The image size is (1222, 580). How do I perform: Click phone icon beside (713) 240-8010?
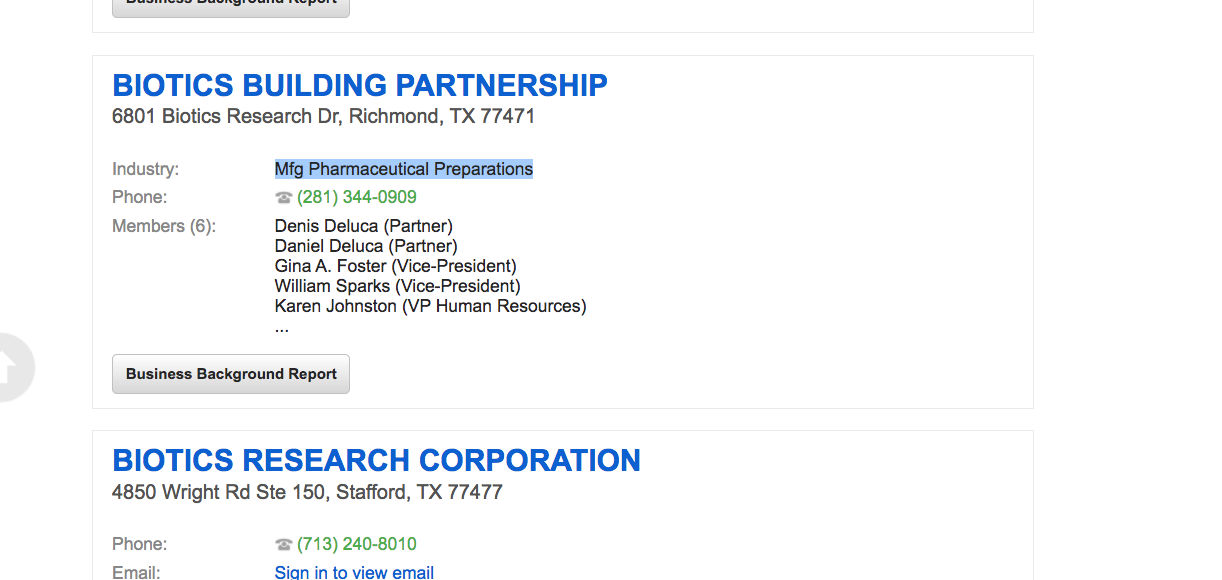284,545
